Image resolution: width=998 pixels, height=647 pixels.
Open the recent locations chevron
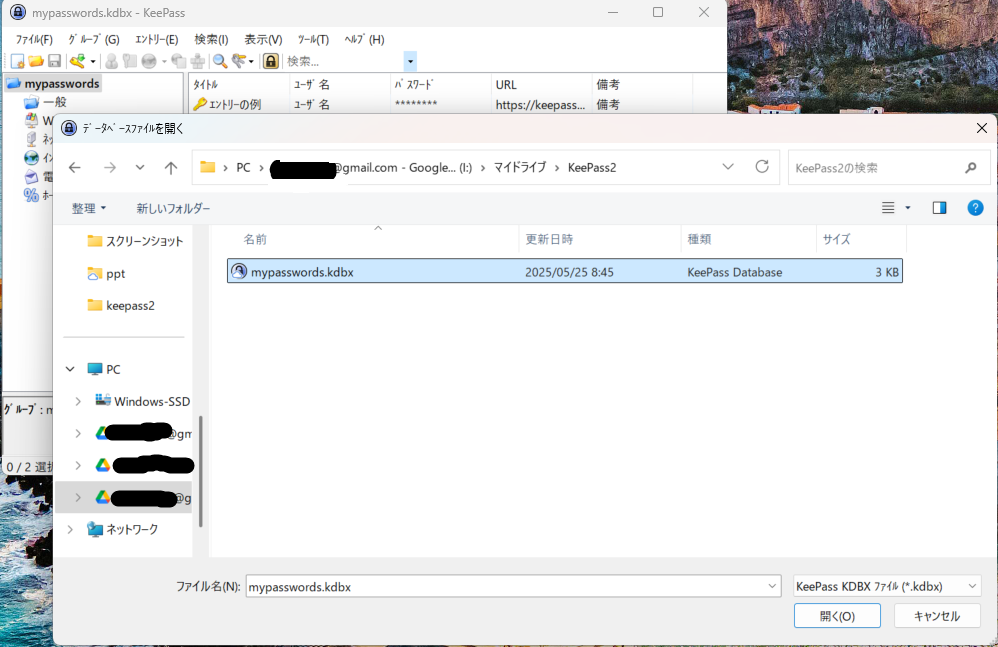pyautogui.click(x=140, y=167)
